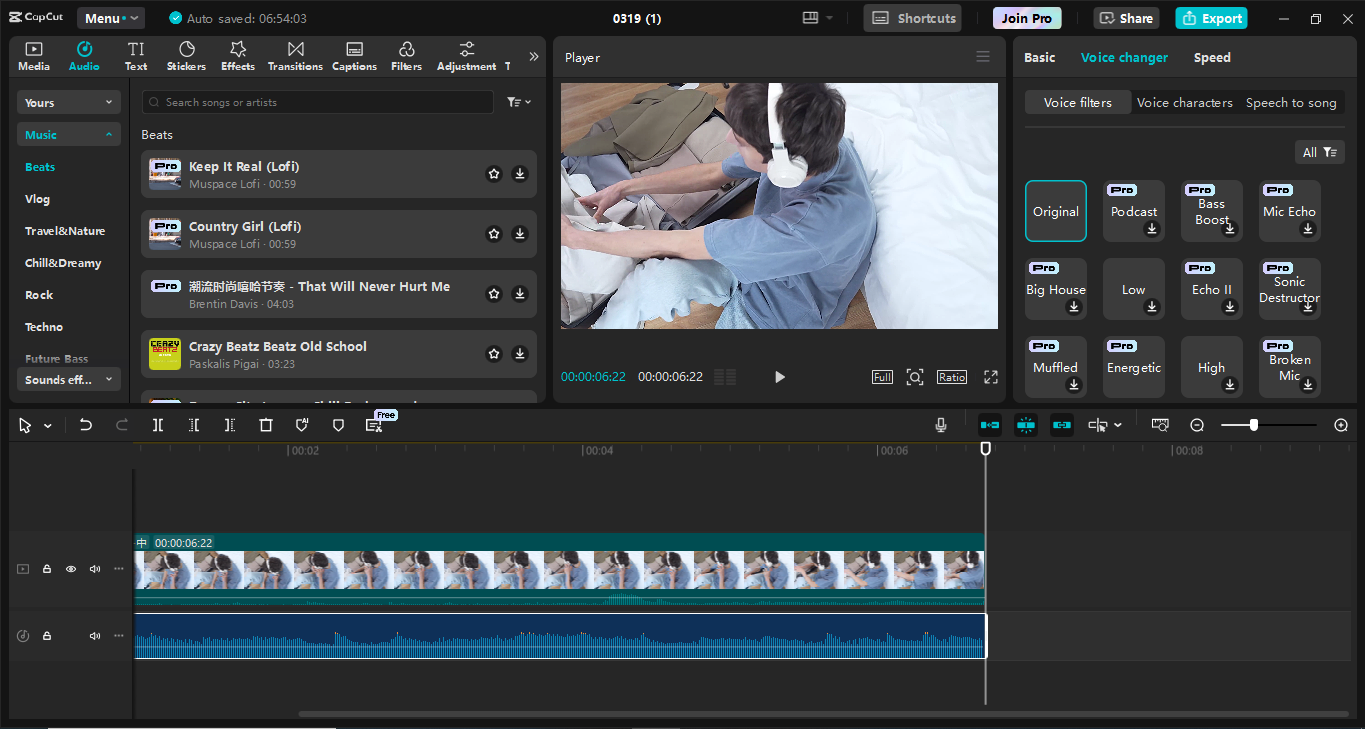Open the Stickers panel
The width and height of the screenshot is (1365, 729).
click(x=186, y=55)
